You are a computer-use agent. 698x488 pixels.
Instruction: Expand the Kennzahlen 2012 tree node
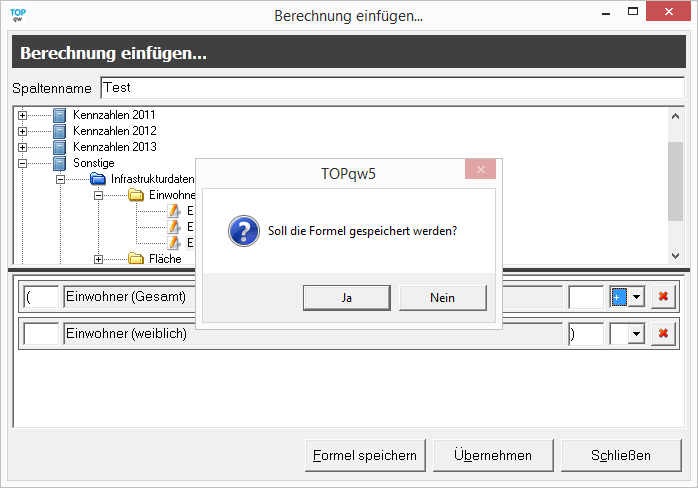point(22,131)
